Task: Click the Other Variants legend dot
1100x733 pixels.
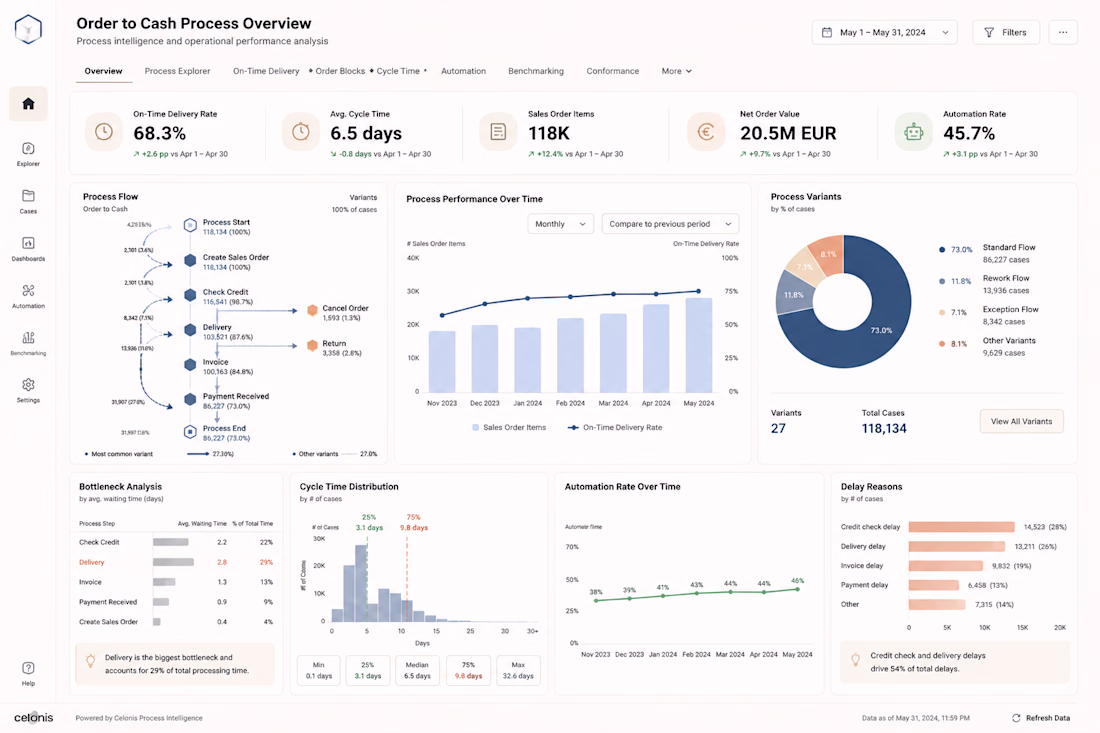Action: pos(941,344)
